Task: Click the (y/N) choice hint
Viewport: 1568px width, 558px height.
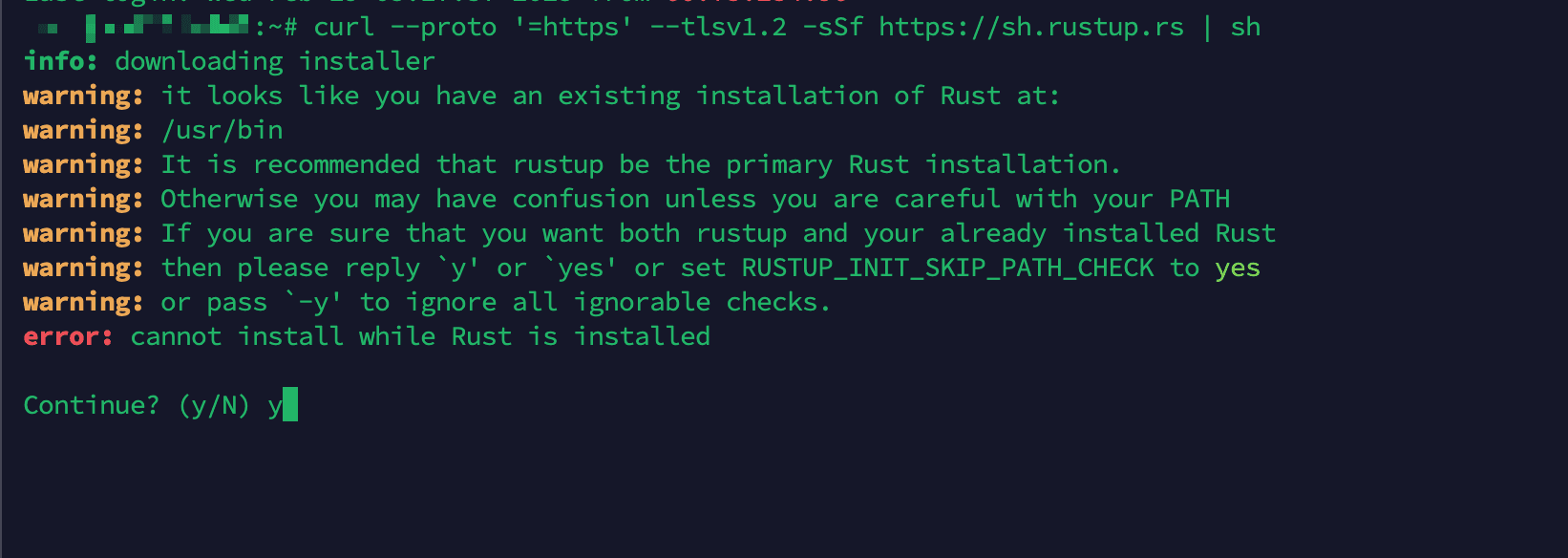Action: point(214,405)
